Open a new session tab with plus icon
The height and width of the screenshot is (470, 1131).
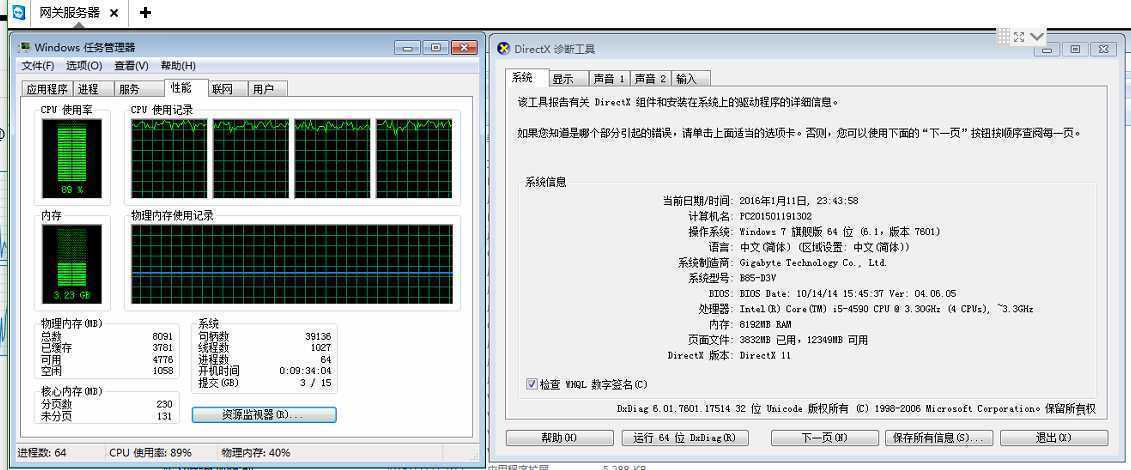[145, 12]
